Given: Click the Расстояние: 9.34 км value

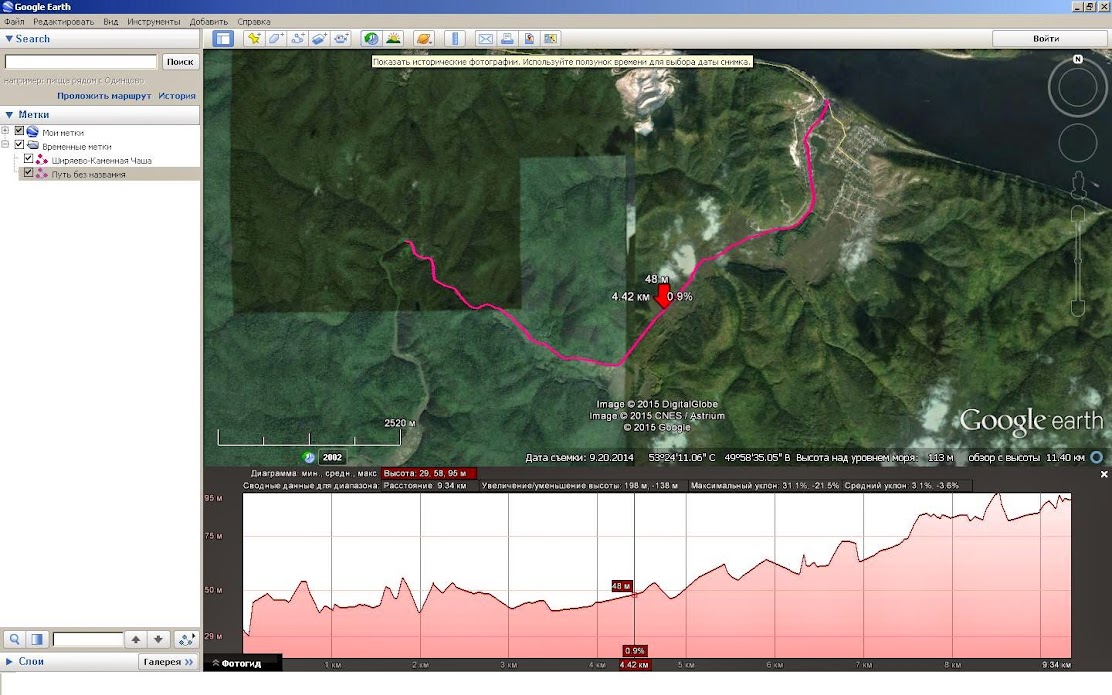Looking at the screenshot, I should pos(425,486).
